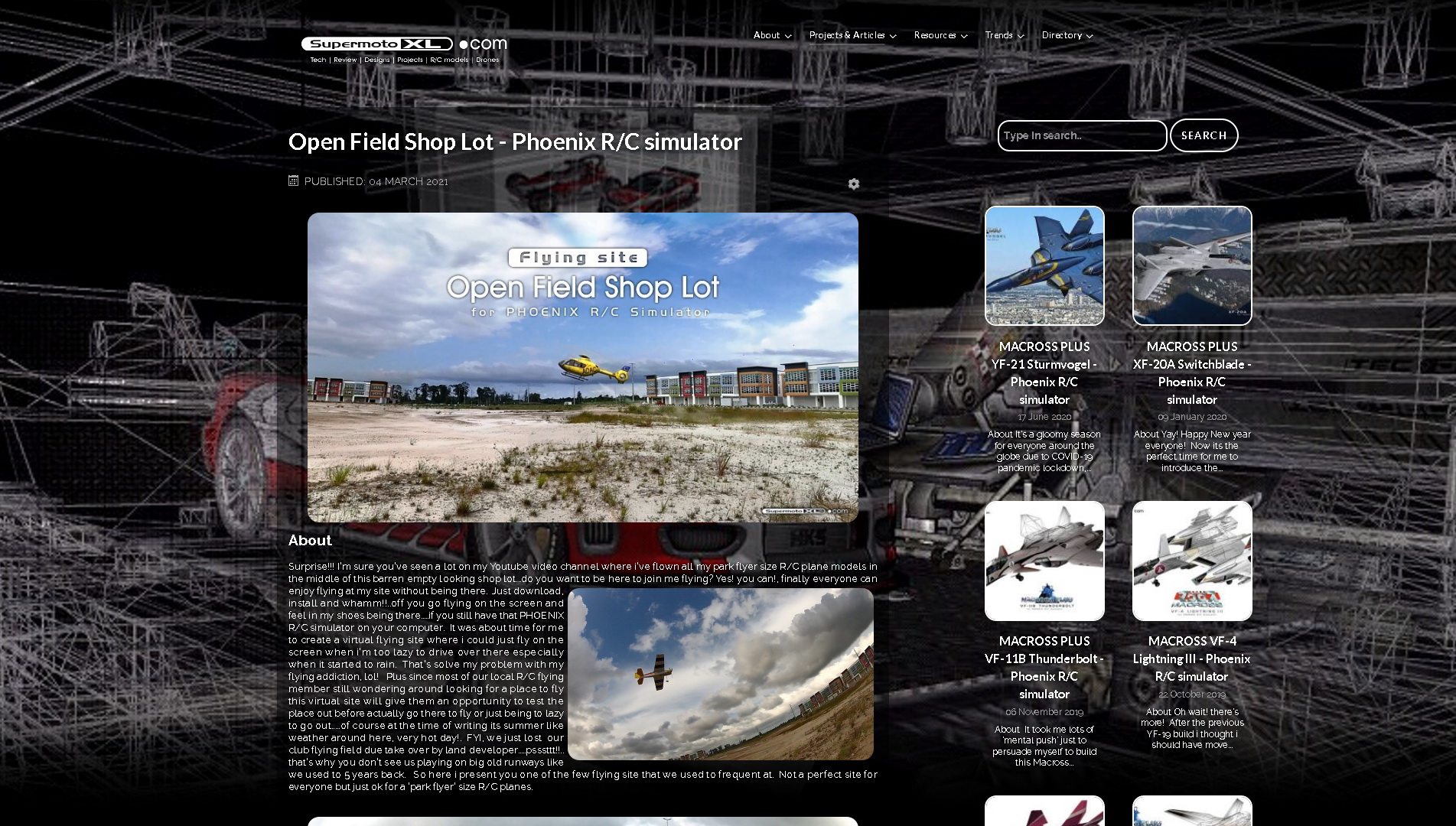Open the YF-21 Sturmvogel thumbnail image
The width and height of the screenshot is (1456, 826).
click(1044, 265)
